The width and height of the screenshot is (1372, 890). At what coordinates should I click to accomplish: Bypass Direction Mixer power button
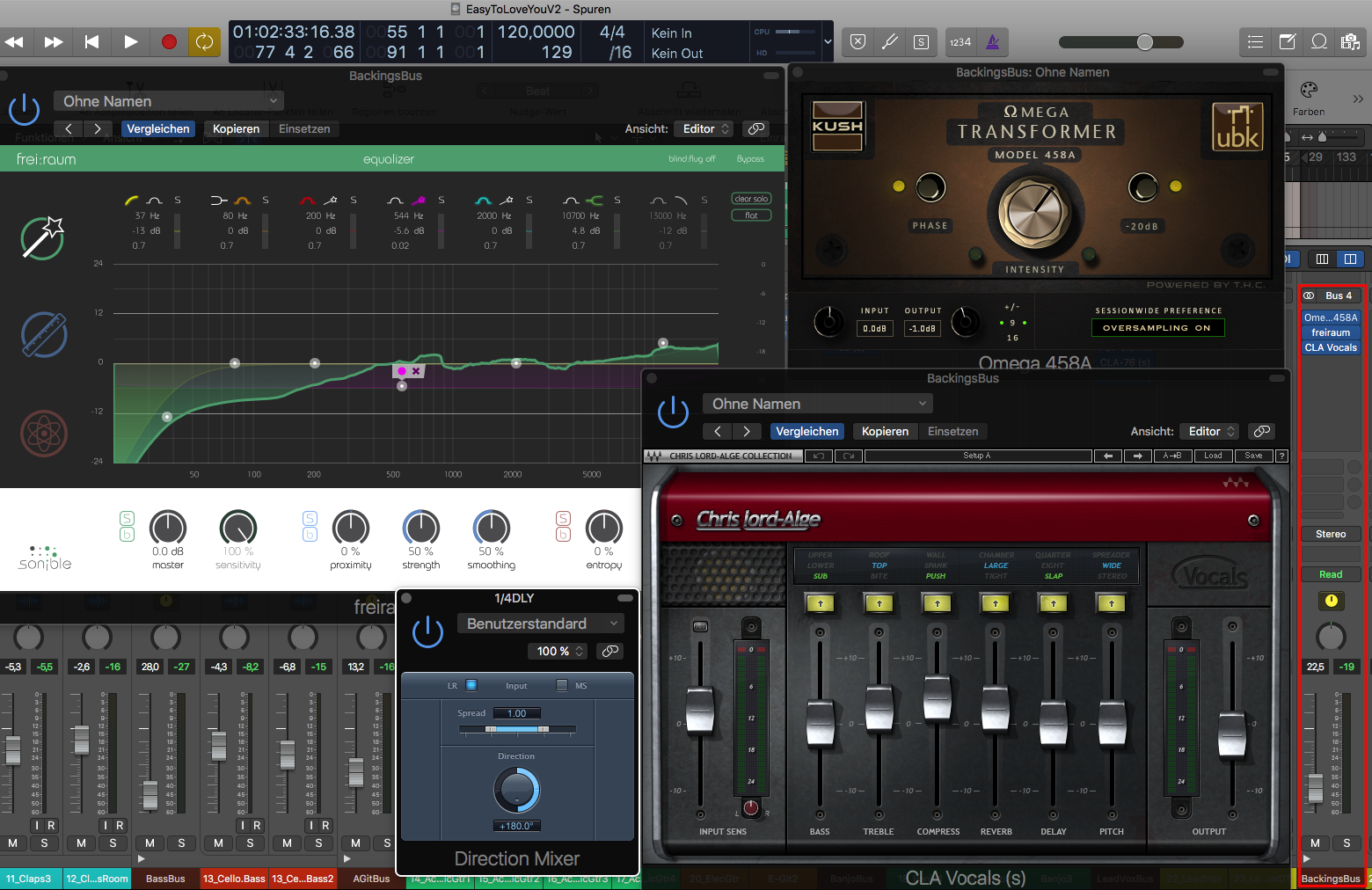tap(428, 631)
